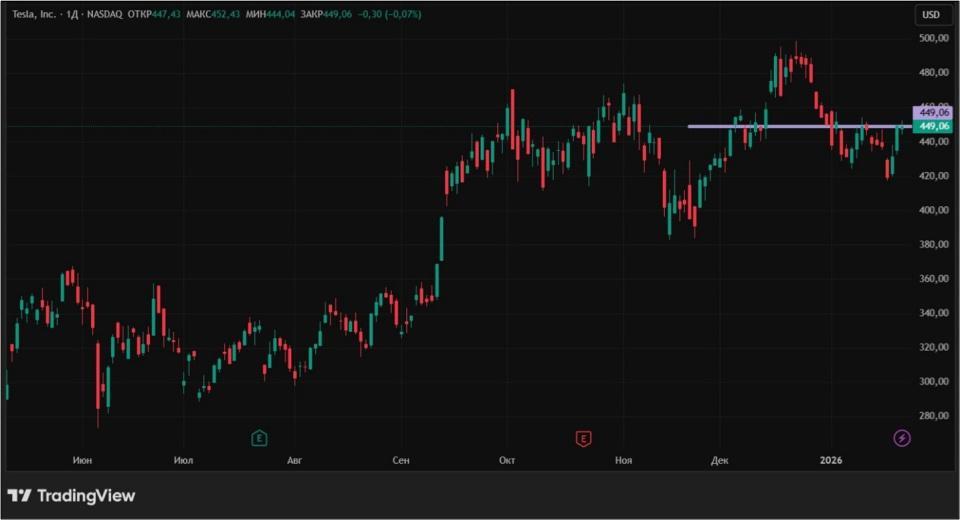The image size is (960, 520).
Task: Click the red earnings E marker
Action: pyautogui.click(x=583, y=437)
